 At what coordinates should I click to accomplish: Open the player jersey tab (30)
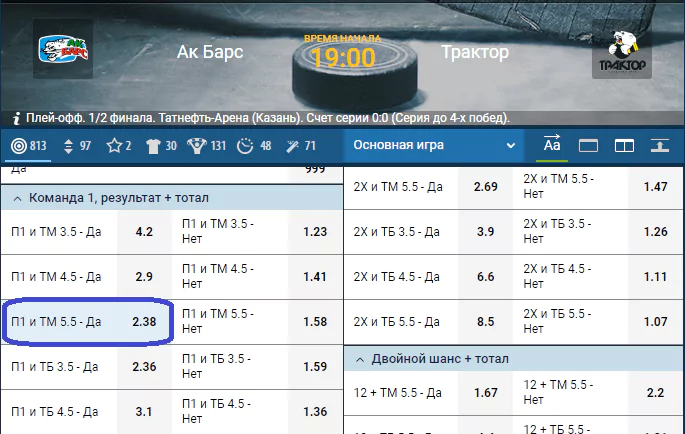[x=161, y=146]
